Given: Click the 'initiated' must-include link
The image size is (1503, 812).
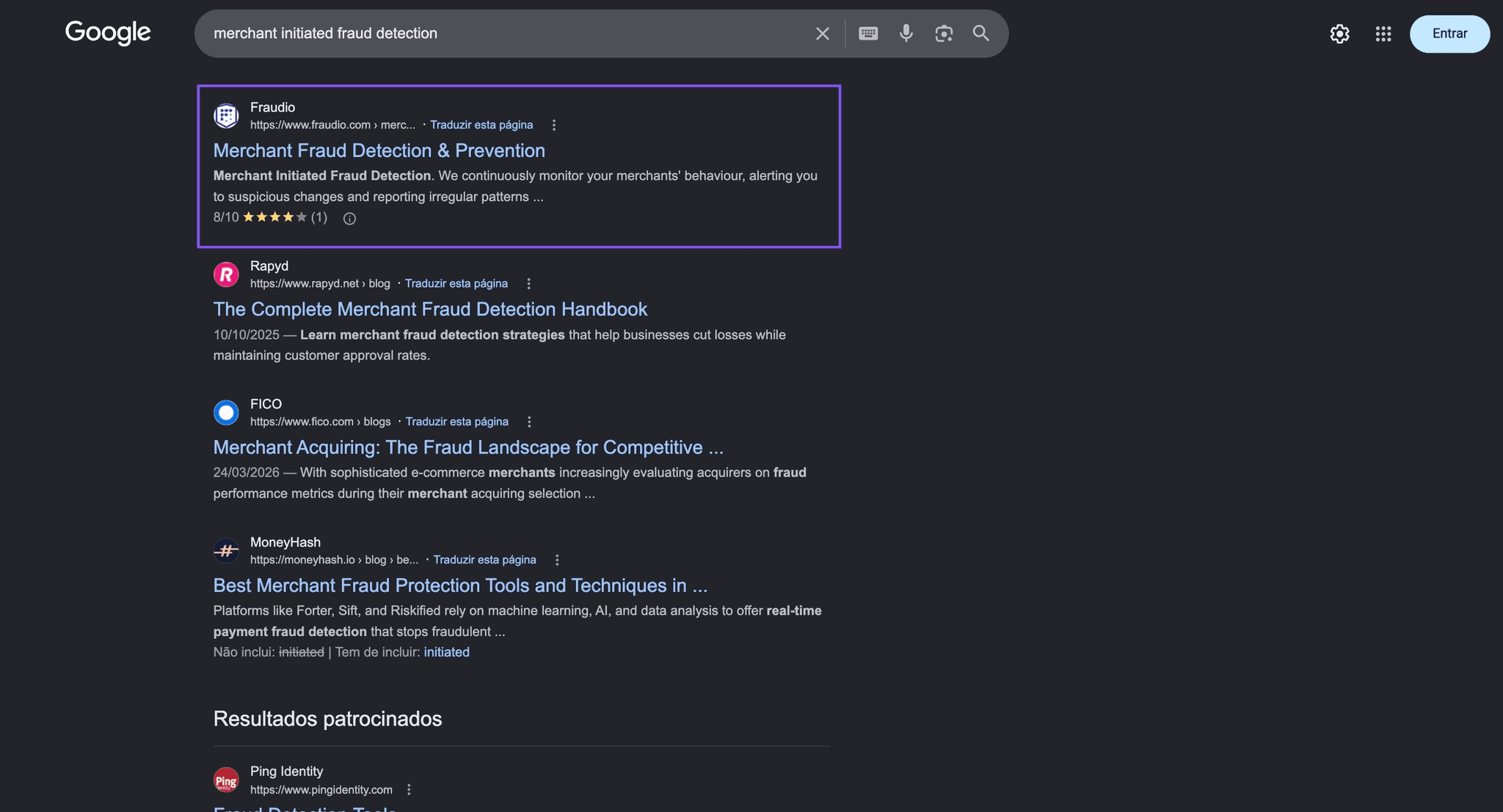Looking at the screenshot, I should 446,652.
